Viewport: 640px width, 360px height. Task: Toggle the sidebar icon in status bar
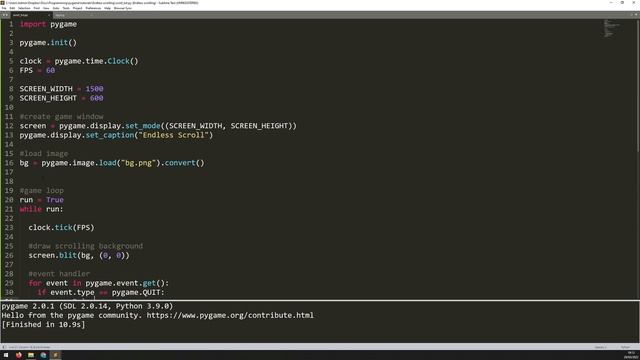coord(4,347)
